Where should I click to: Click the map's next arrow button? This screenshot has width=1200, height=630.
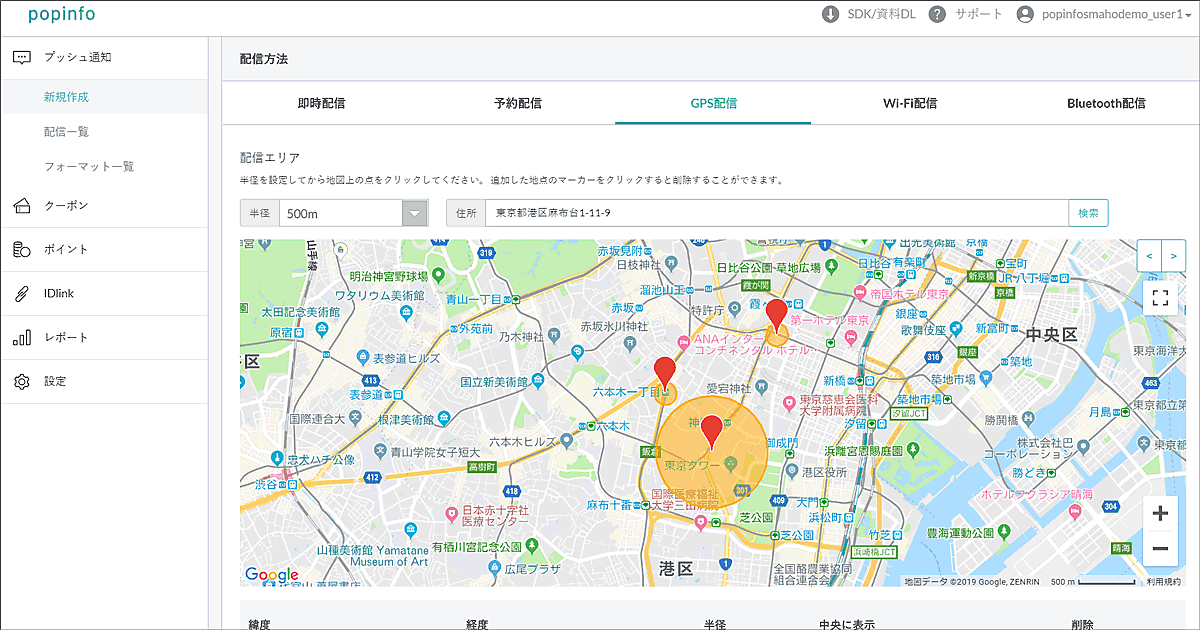(1172, 256)
